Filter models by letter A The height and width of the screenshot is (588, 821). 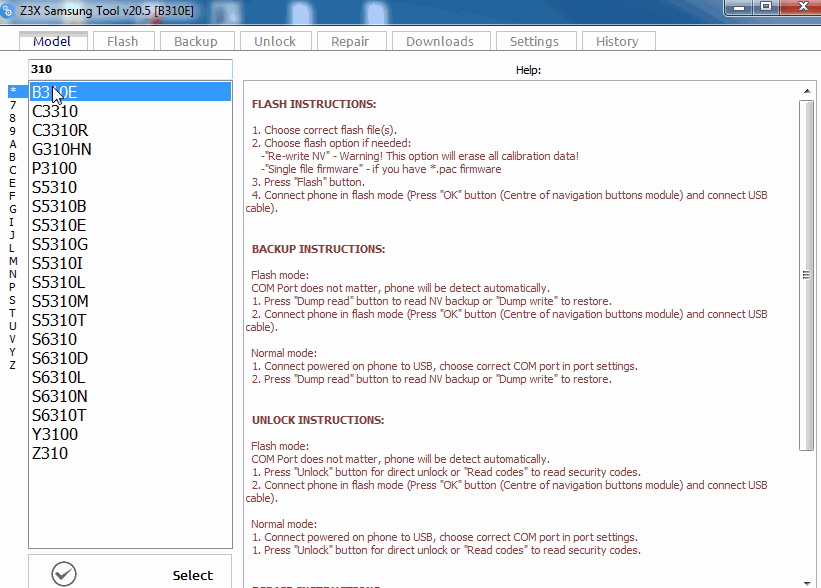coord(13,144)
